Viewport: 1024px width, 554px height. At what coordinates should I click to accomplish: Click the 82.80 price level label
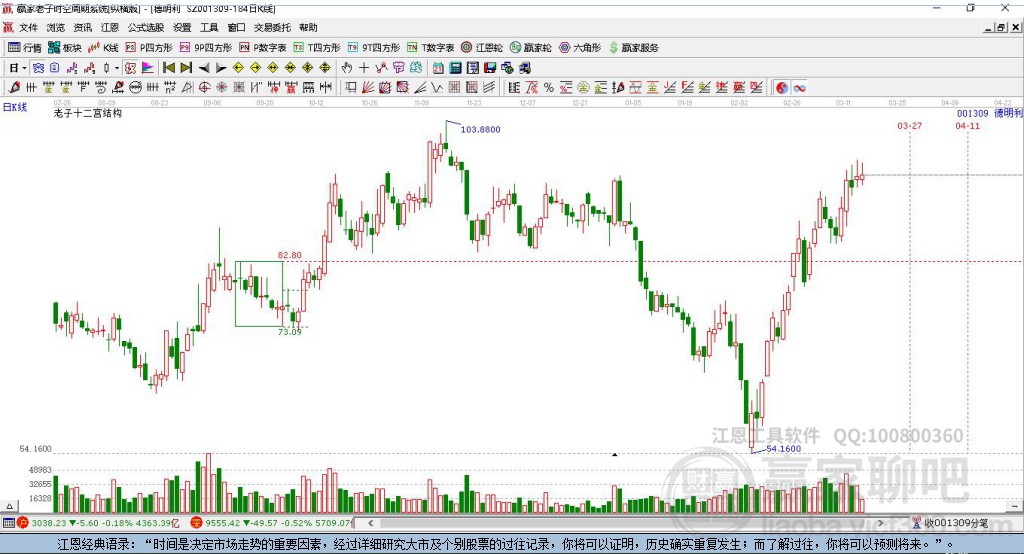(x=289, y=255)
